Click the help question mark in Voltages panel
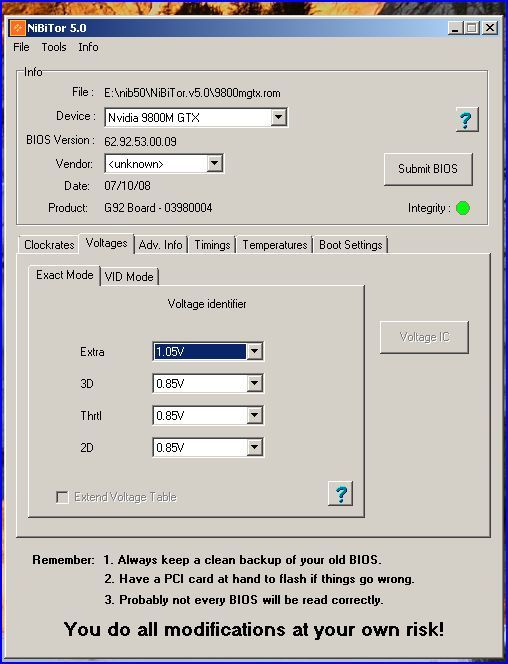Image resolution: width=508 pixels, height=664 pixels. coord(340,493)
